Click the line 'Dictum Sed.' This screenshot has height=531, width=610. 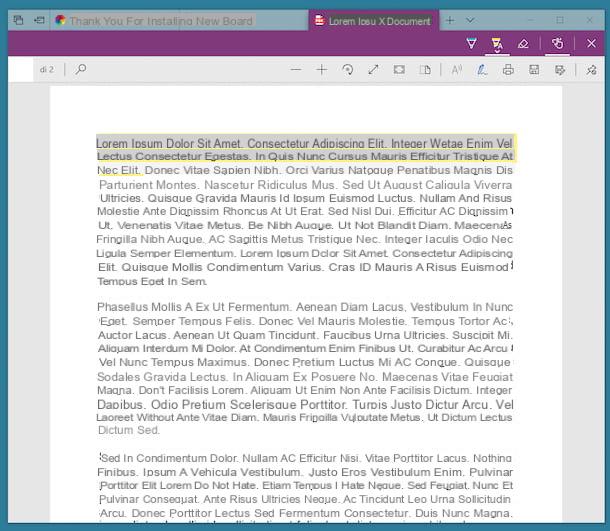129,430
